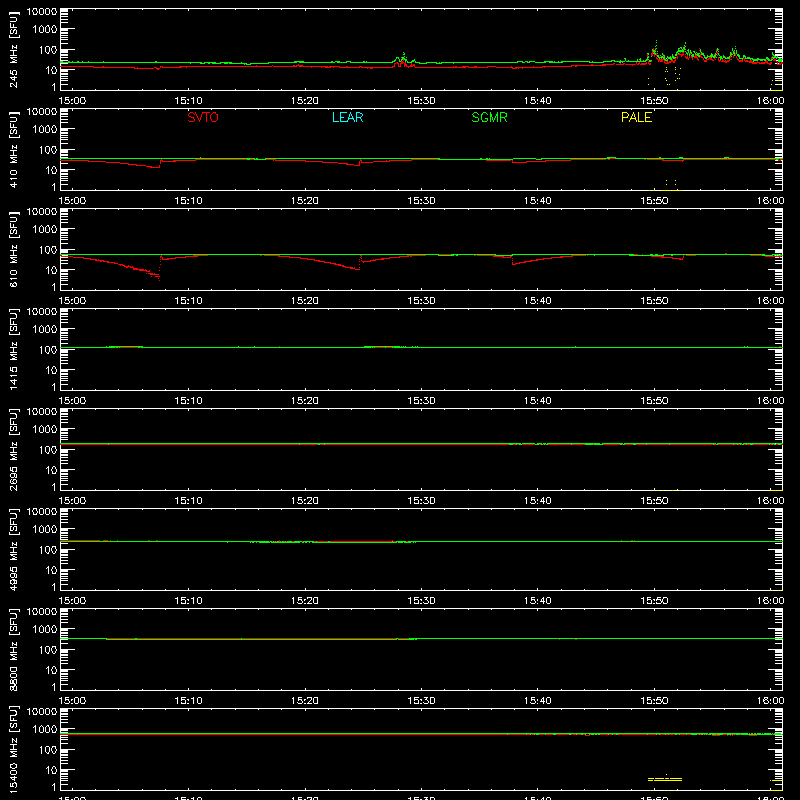The image size is (800, 800).
Task: Click the red SVTO legend label
Action: point(203,117)
